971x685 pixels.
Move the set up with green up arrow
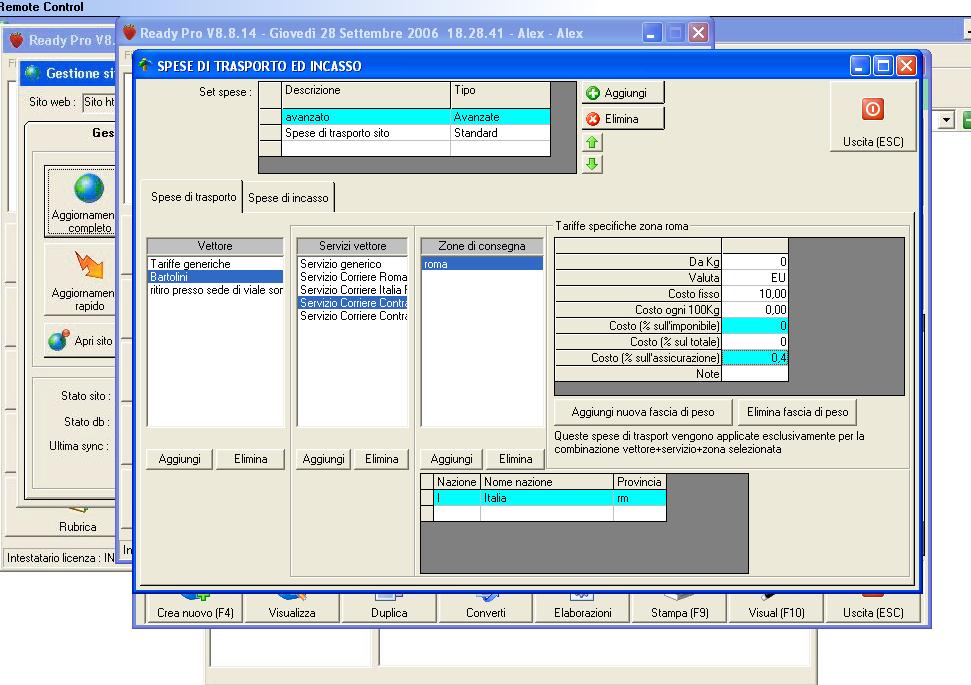[592, 142]
